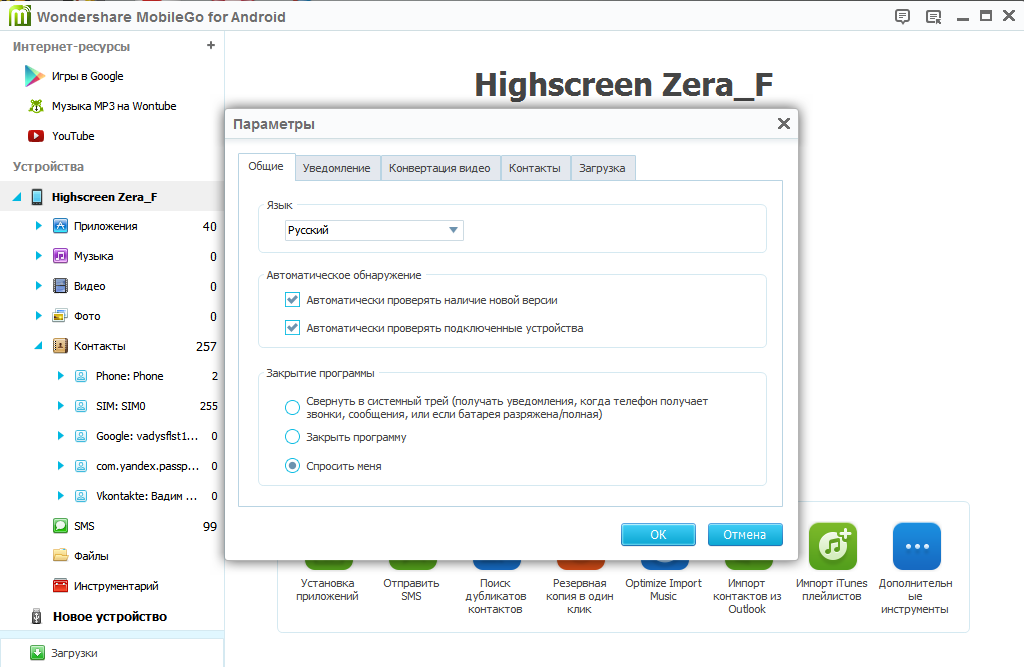Click the Wontube MP3 music icon
Image resolution: width=1024 pixels, height=667 pixels.
click(x=36, y=106)
